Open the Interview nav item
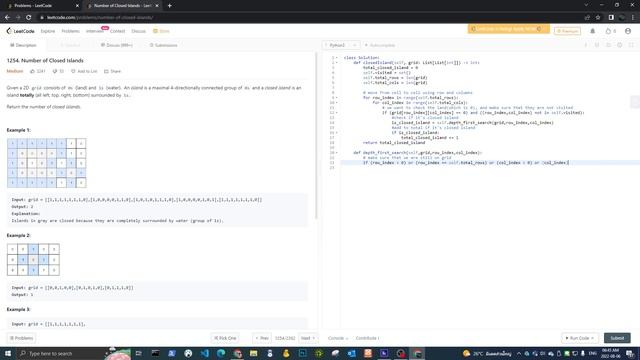The image size is (640, 360). point(94,31)
